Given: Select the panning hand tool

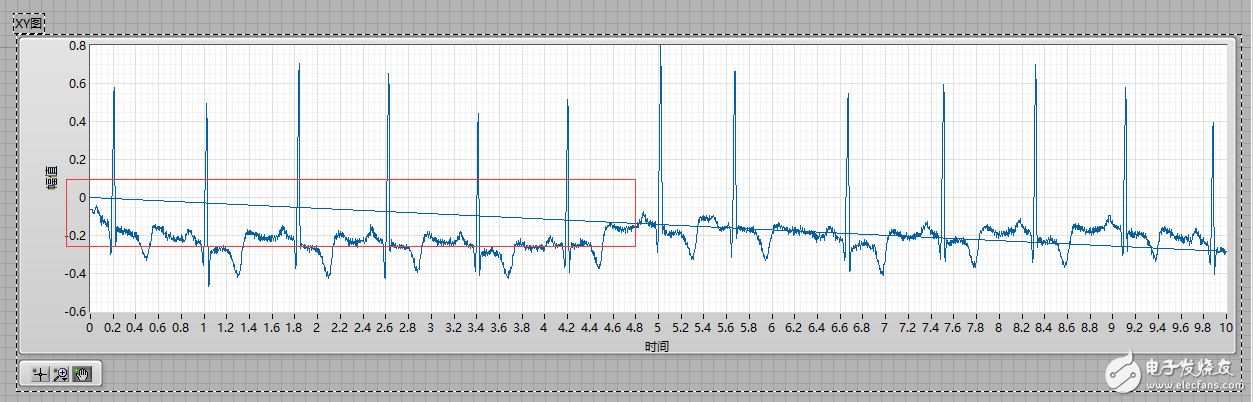Looking at the screenshot, I should pyautogui.click(x=81, y=374).
